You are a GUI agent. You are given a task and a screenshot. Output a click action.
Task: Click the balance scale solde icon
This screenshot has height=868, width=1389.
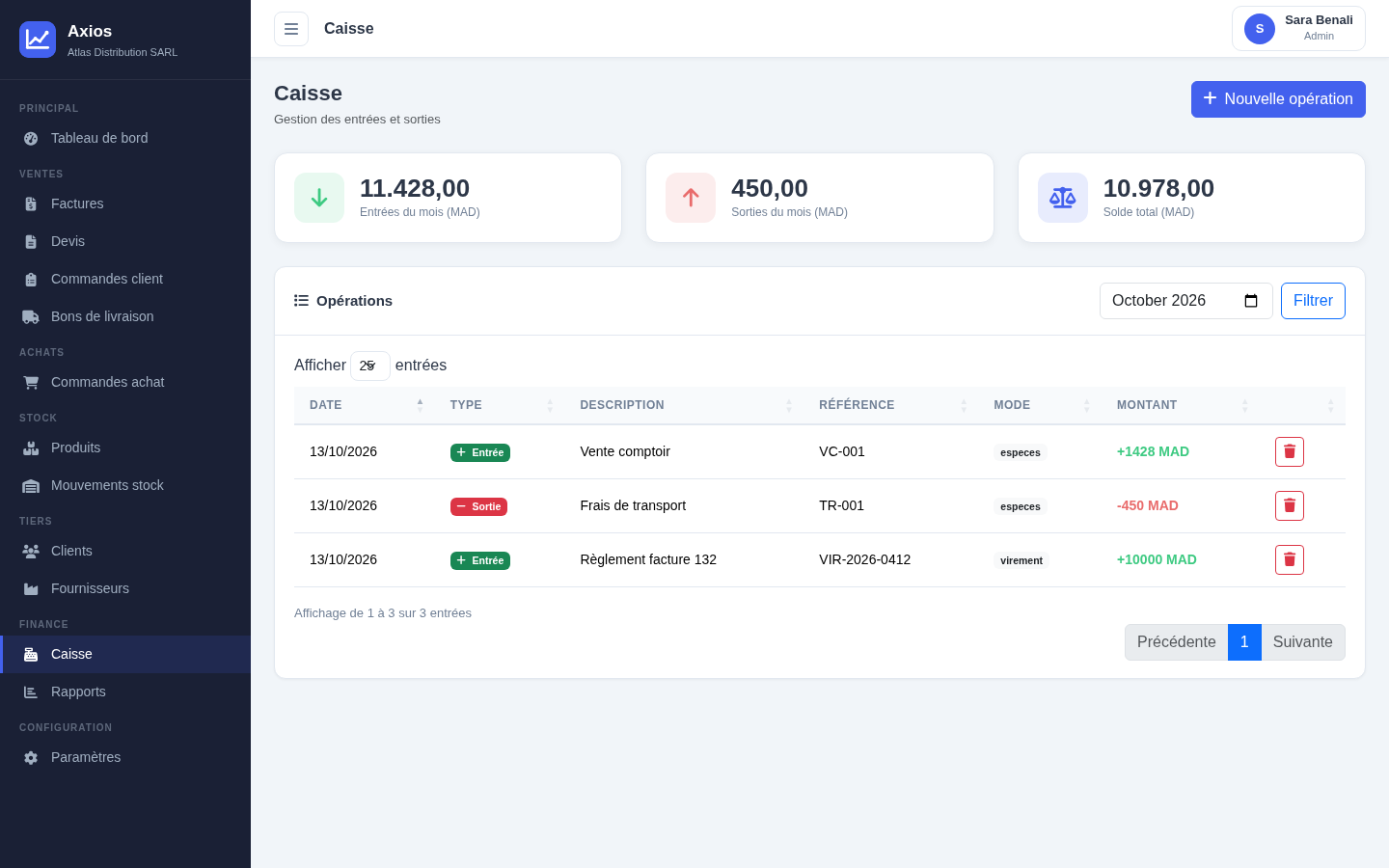[x=1063, y=198]
